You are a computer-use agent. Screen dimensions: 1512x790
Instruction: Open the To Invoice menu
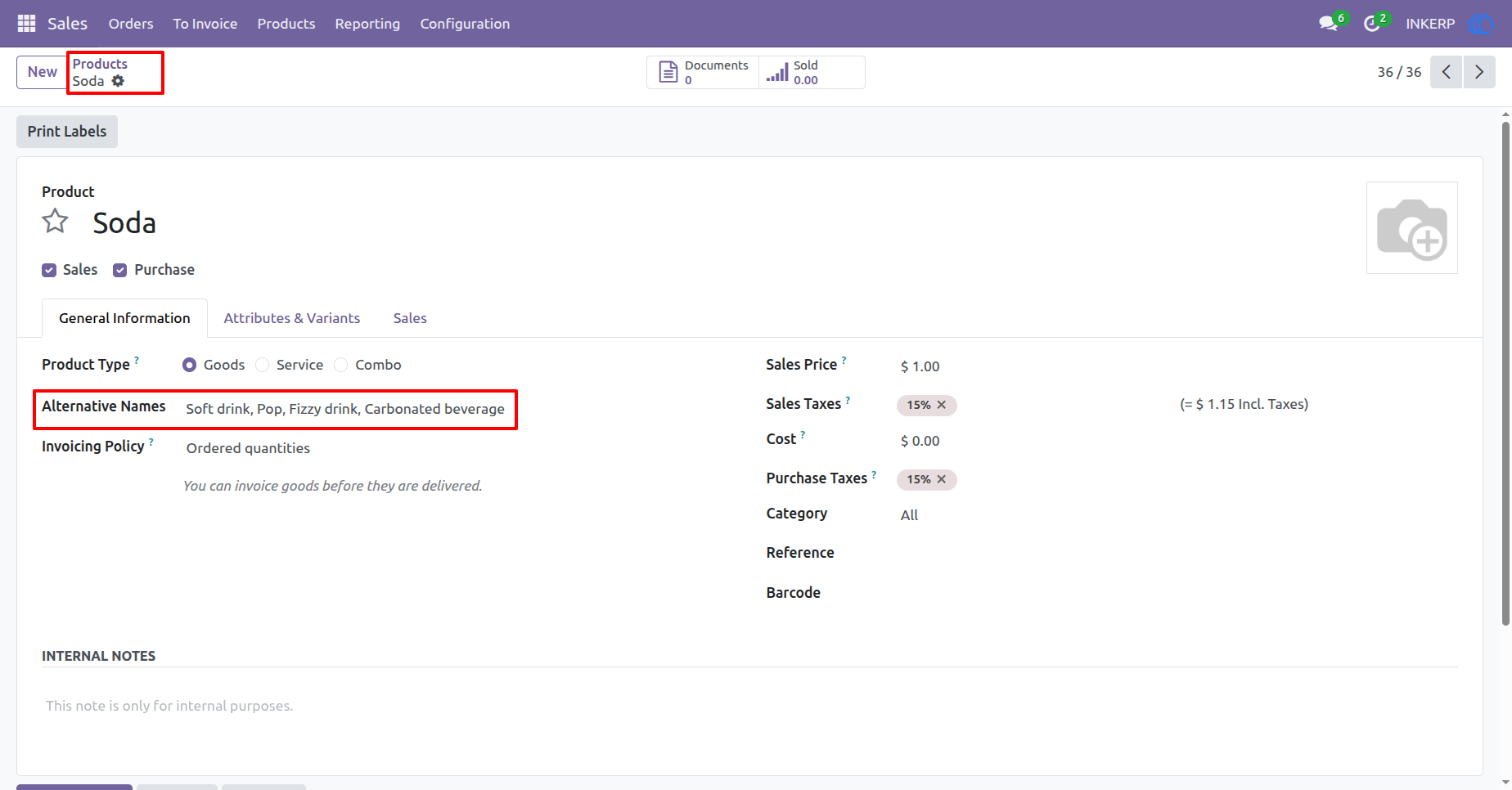pos(205,24)
